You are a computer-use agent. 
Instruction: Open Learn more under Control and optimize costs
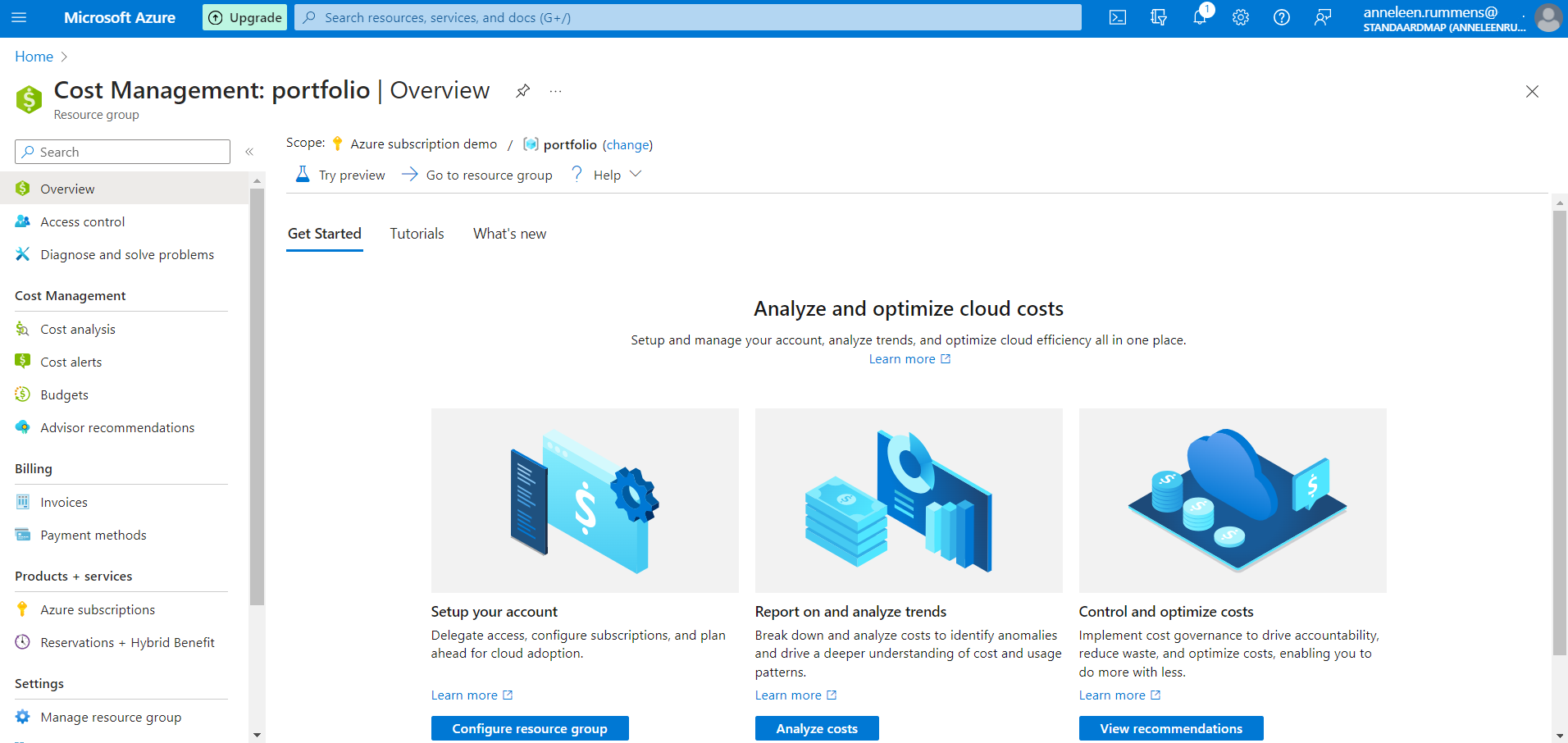[1119, 695]
